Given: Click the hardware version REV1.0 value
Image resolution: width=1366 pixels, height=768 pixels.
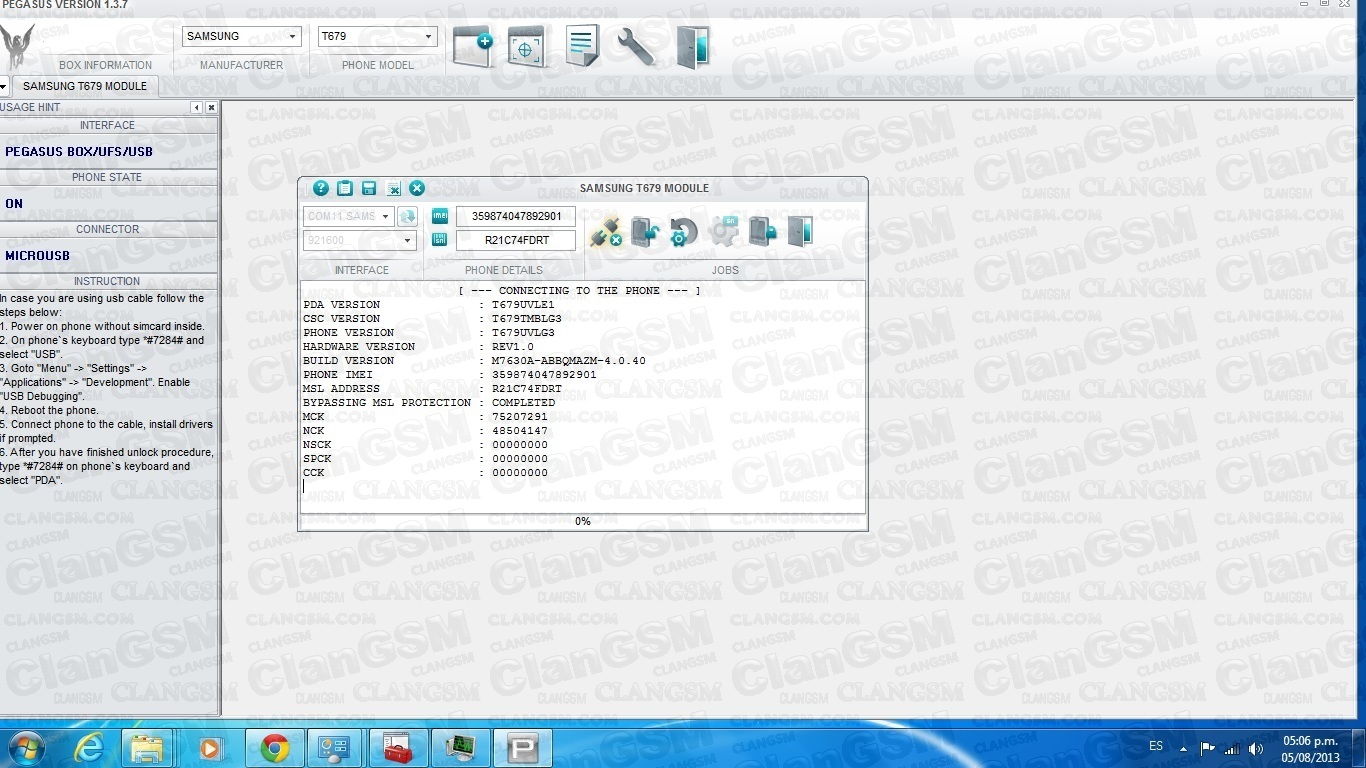Looking at the screenshot, I should 512,346.
